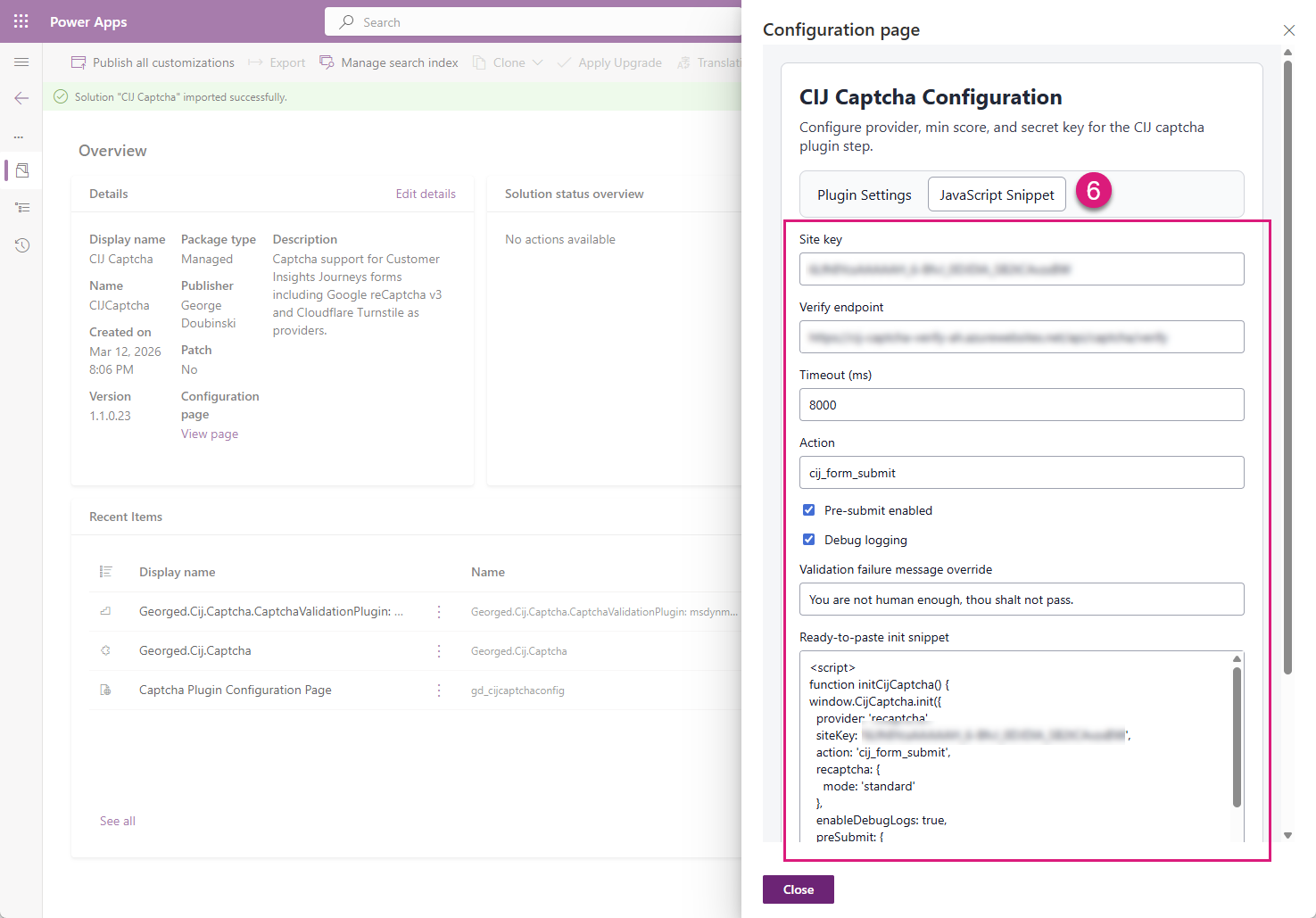Click the Export arrow icon
The image size is (1316, 918).
[255, 62]
